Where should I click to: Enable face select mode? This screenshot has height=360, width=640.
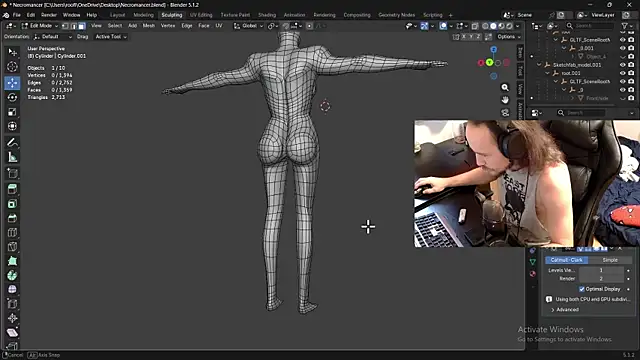[x=82, y=26]
